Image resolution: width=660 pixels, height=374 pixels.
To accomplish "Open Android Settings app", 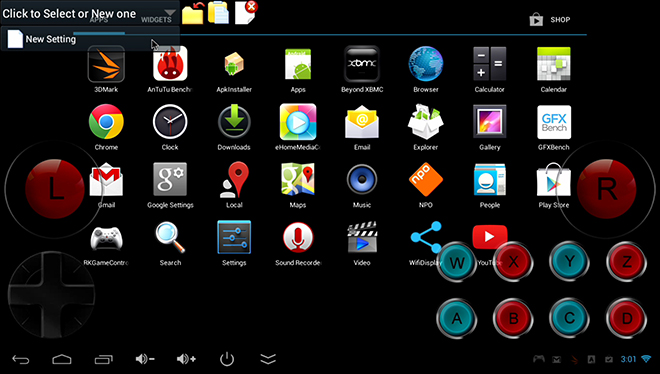I will point(234,237).
